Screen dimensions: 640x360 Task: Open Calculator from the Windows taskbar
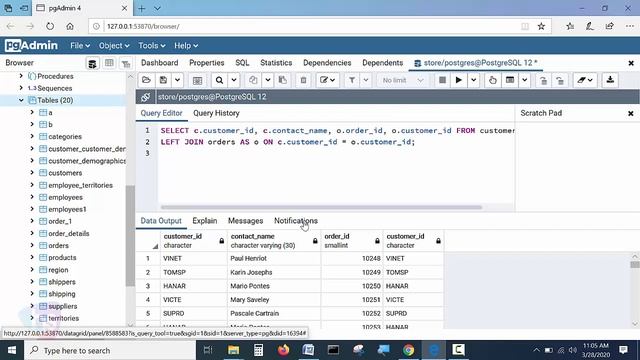coord(258,350)
